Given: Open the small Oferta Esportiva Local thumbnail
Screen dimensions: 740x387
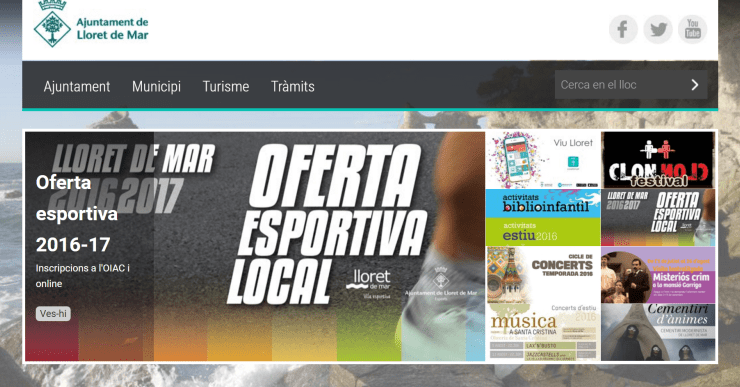Looking at the screenshot, I should tap(658, 218).
